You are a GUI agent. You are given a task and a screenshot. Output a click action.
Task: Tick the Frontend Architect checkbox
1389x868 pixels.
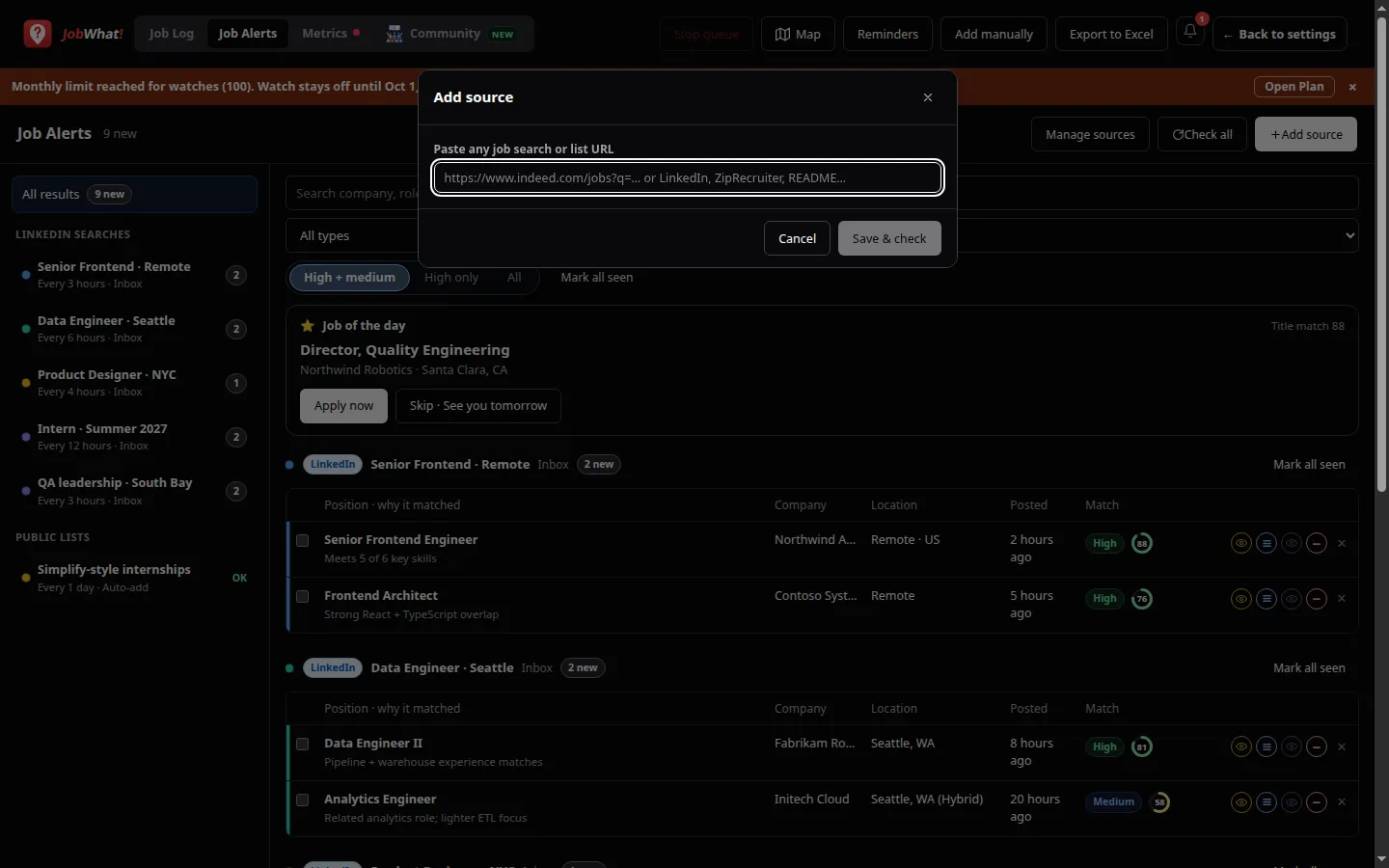coord(303,597)
